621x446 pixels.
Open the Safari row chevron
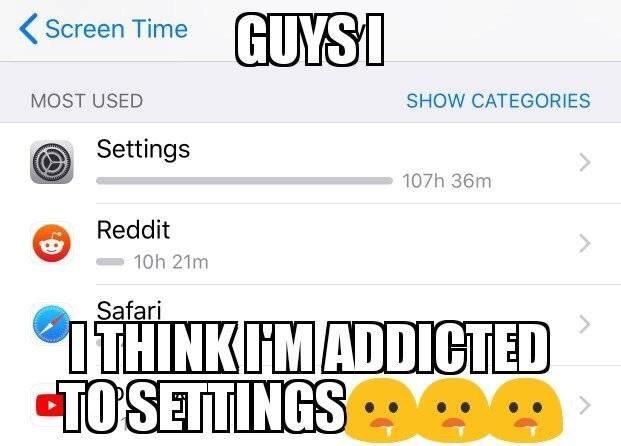[585, 324]
